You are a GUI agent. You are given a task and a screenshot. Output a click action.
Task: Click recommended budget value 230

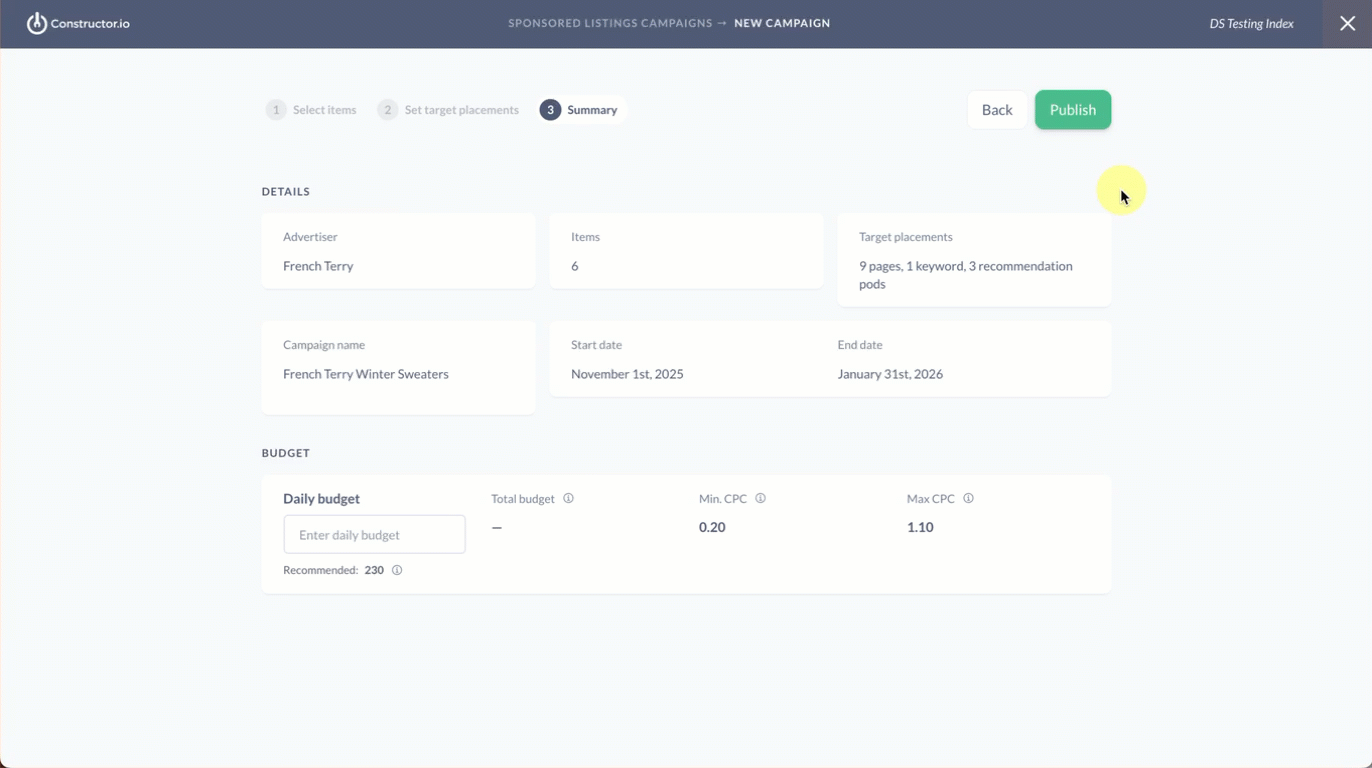[x=374, y=570]
